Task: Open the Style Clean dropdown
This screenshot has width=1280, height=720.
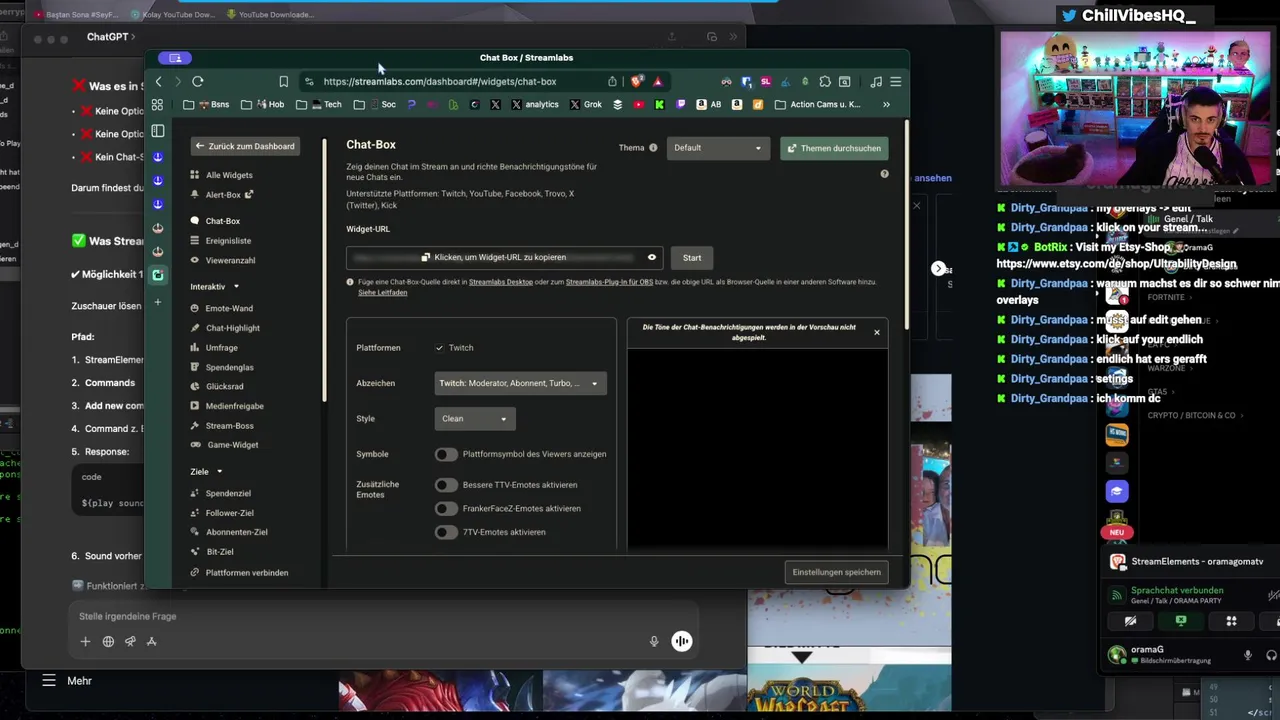Action: 474,419
